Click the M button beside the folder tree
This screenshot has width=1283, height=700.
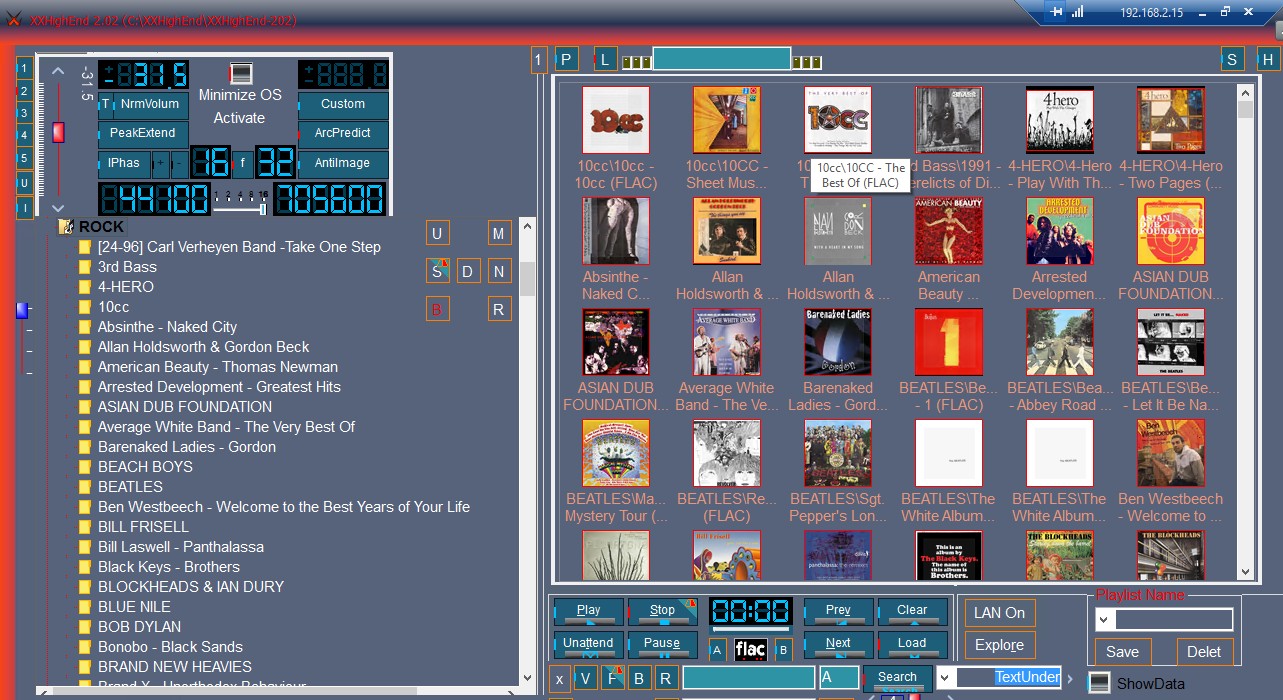click(x=499, y=234)
